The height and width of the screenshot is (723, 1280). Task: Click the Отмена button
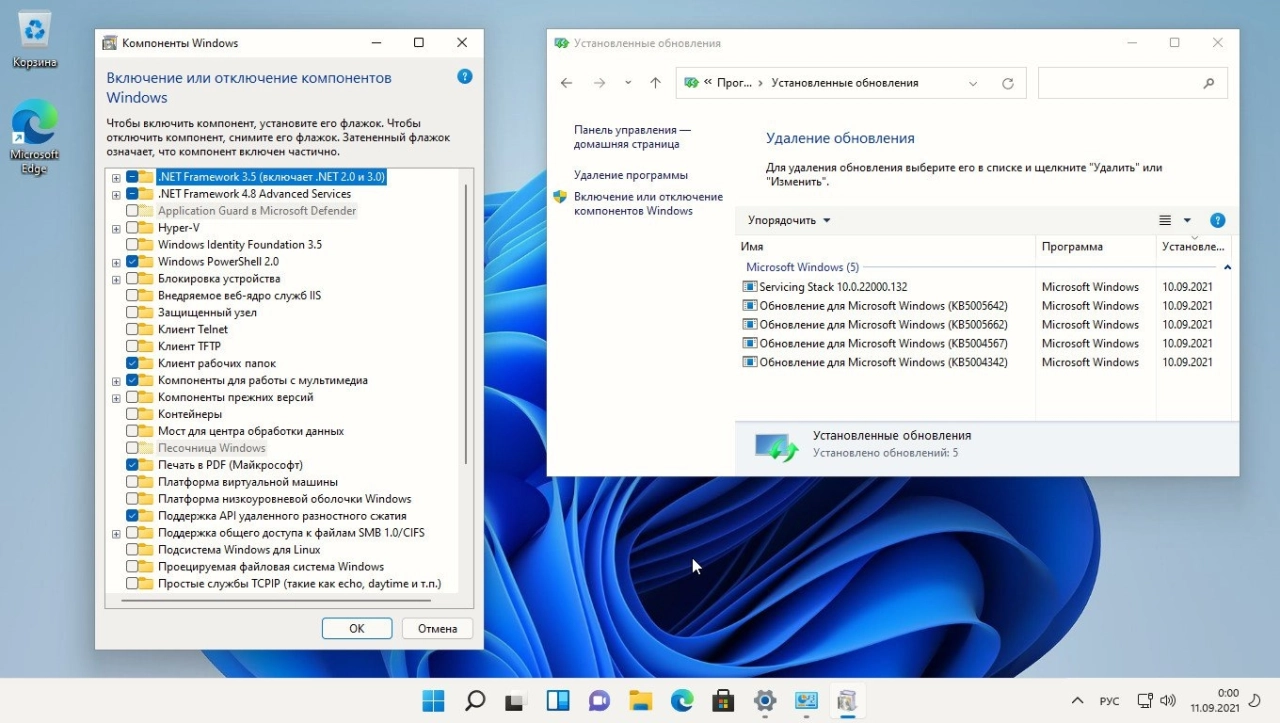(x=437, y=628)
